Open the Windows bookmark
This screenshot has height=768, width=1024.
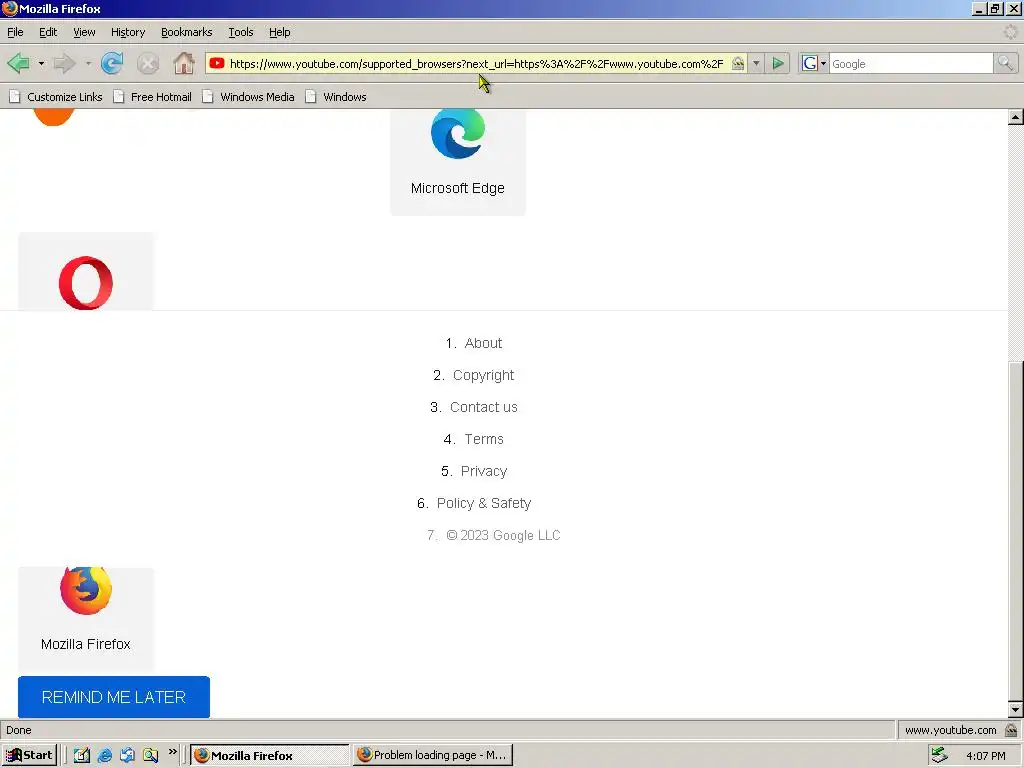tap(336, 97)
